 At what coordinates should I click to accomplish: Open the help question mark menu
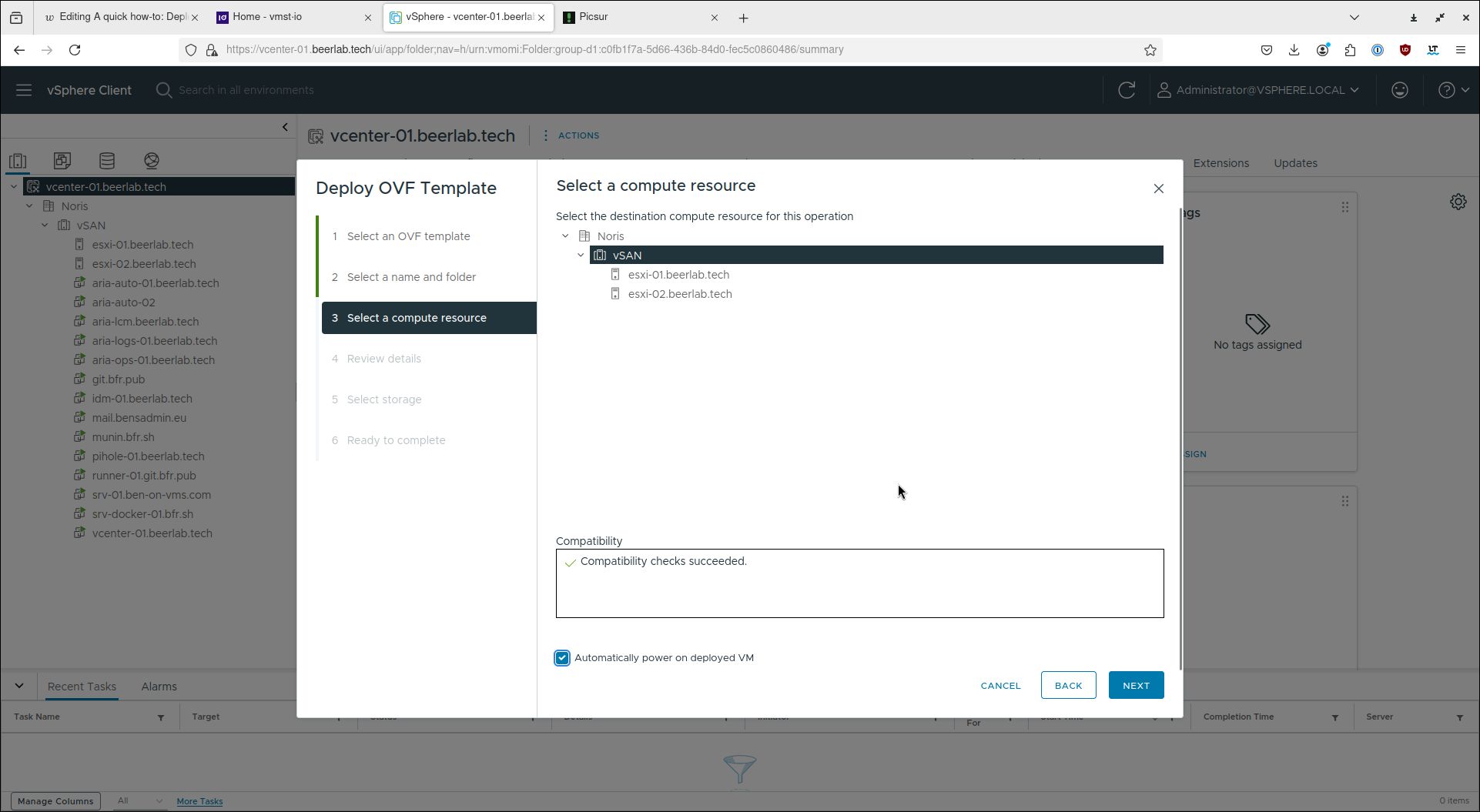click(1454, 90)
